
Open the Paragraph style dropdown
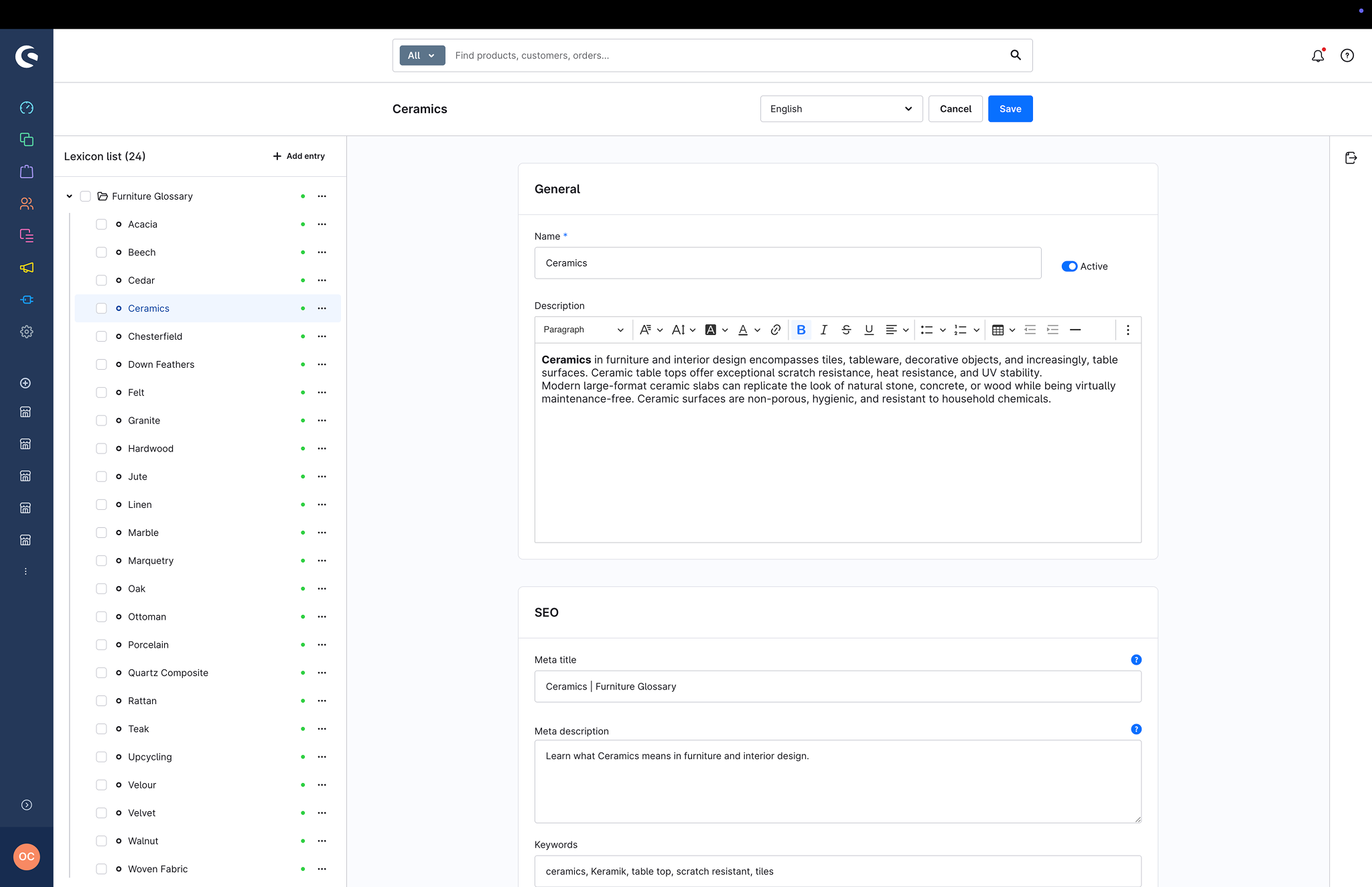[x=583, y=330]
